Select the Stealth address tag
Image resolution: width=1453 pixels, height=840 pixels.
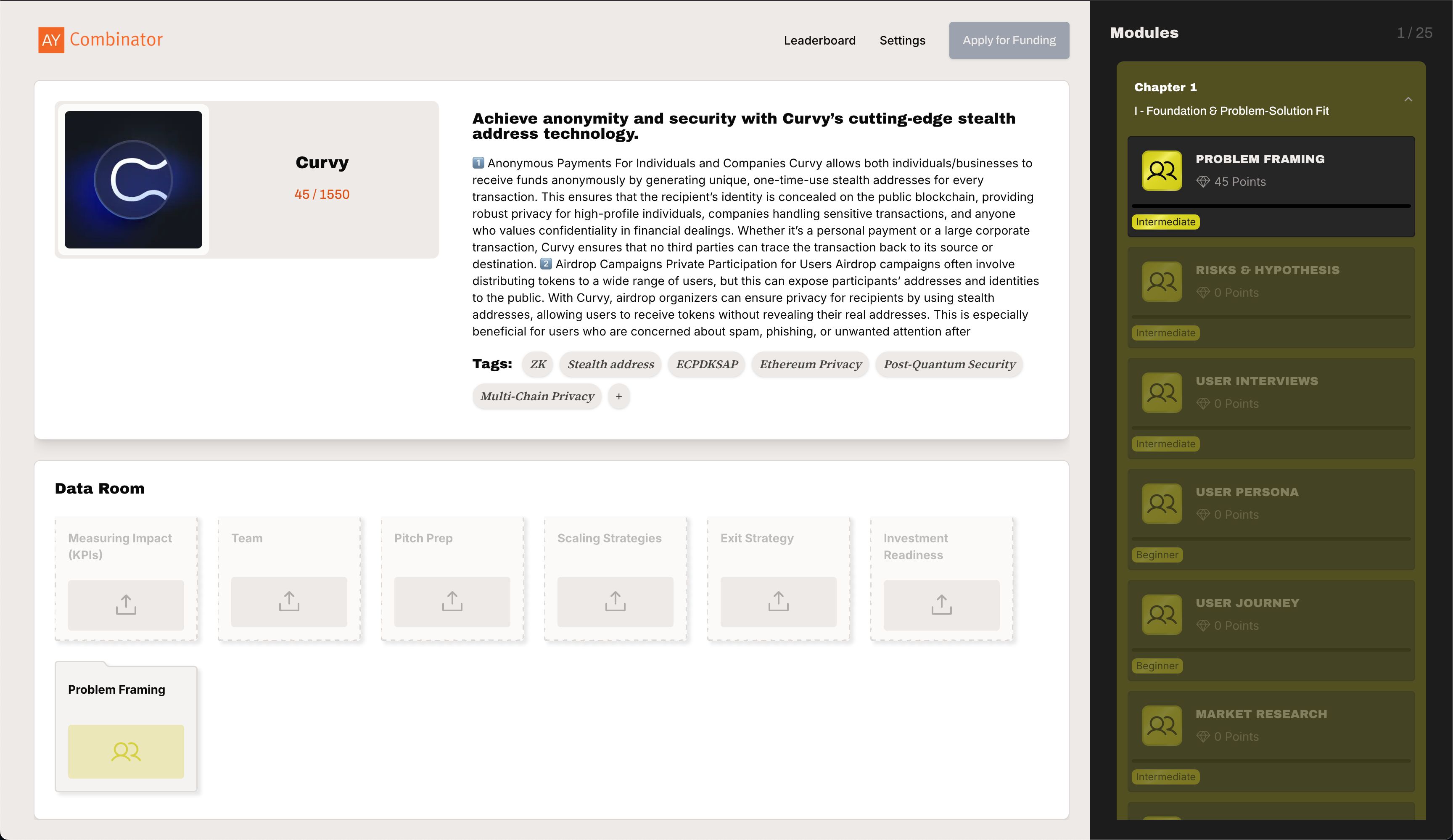point(610,365)
